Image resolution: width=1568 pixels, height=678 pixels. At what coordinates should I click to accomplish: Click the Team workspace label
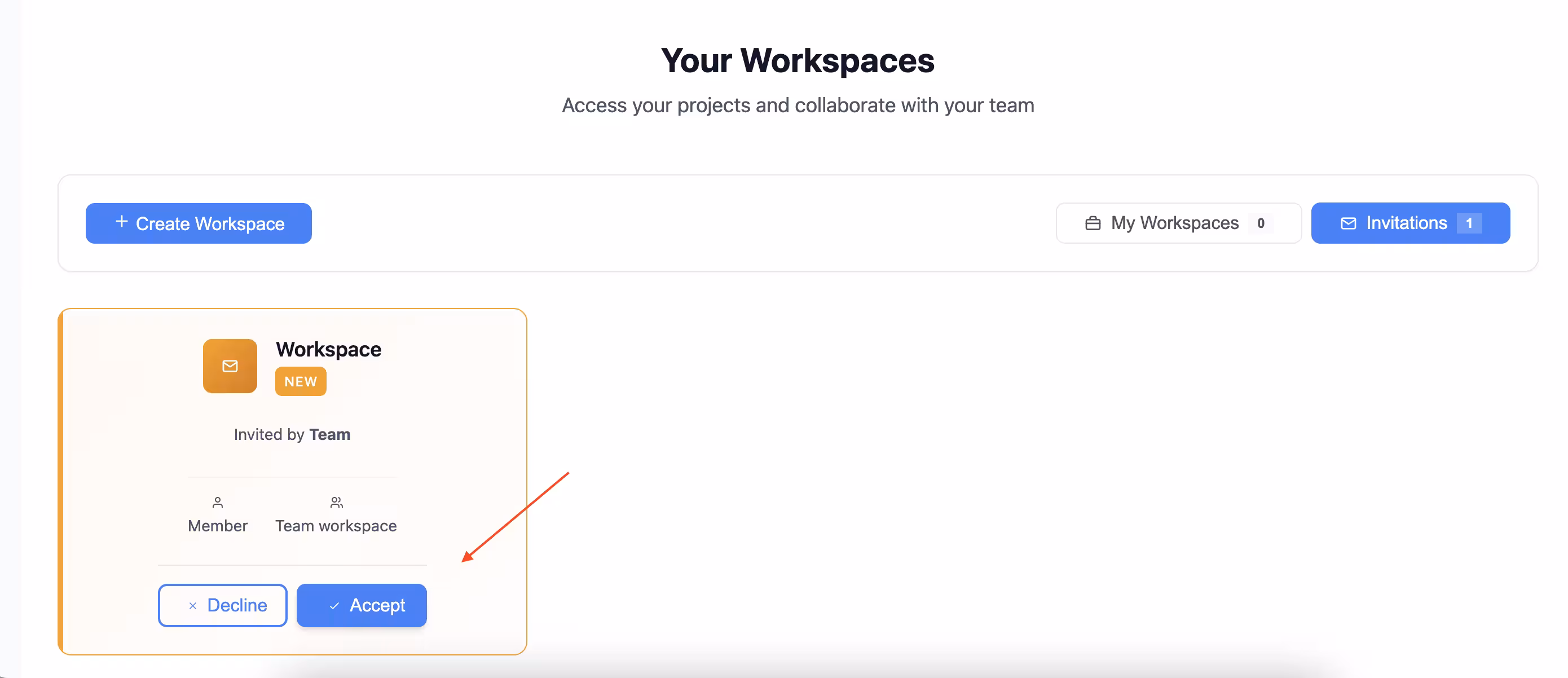point(336,526)
